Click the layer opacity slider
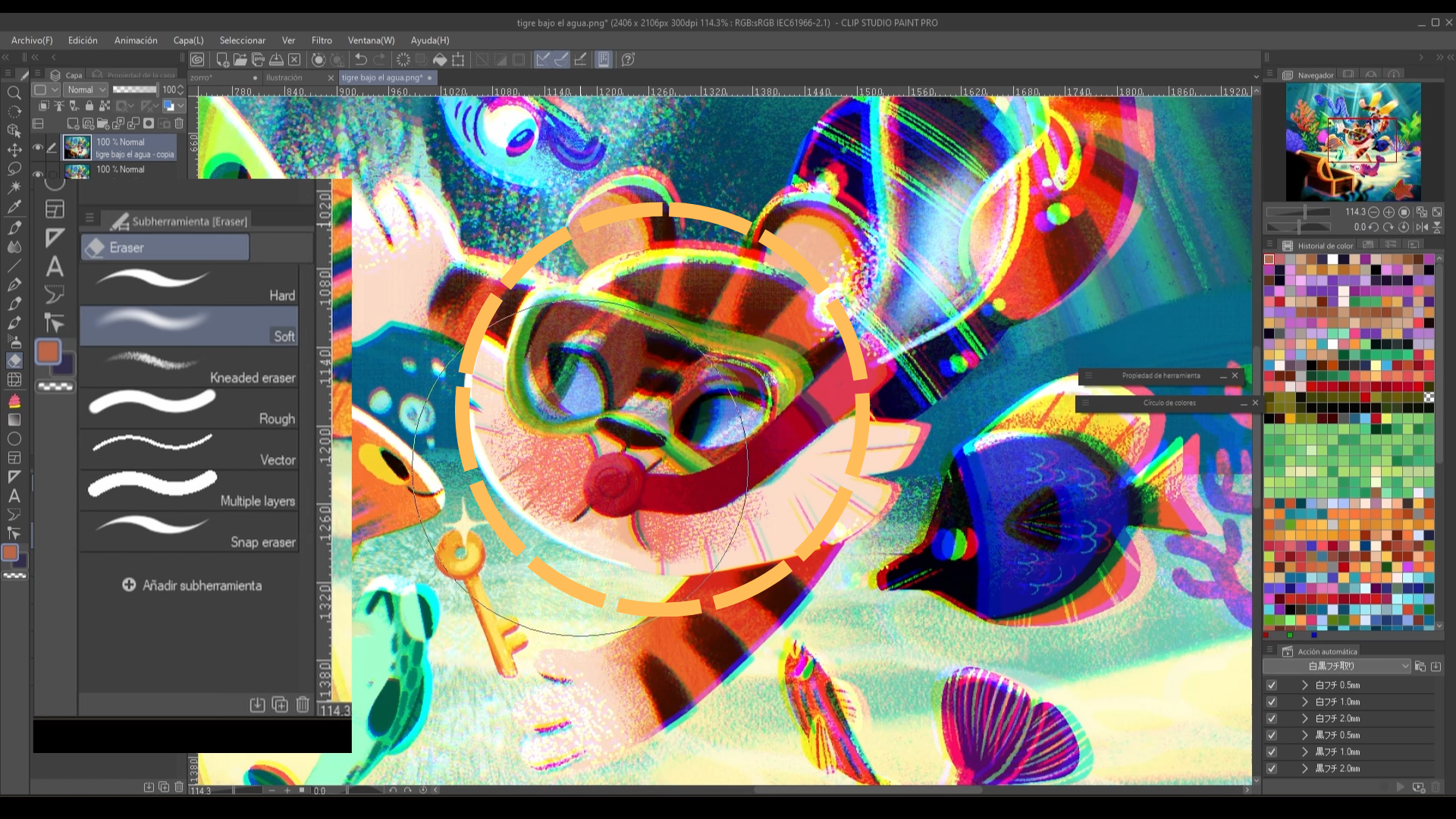Viewport: 1456px width, 819px height. coord(135,89)
